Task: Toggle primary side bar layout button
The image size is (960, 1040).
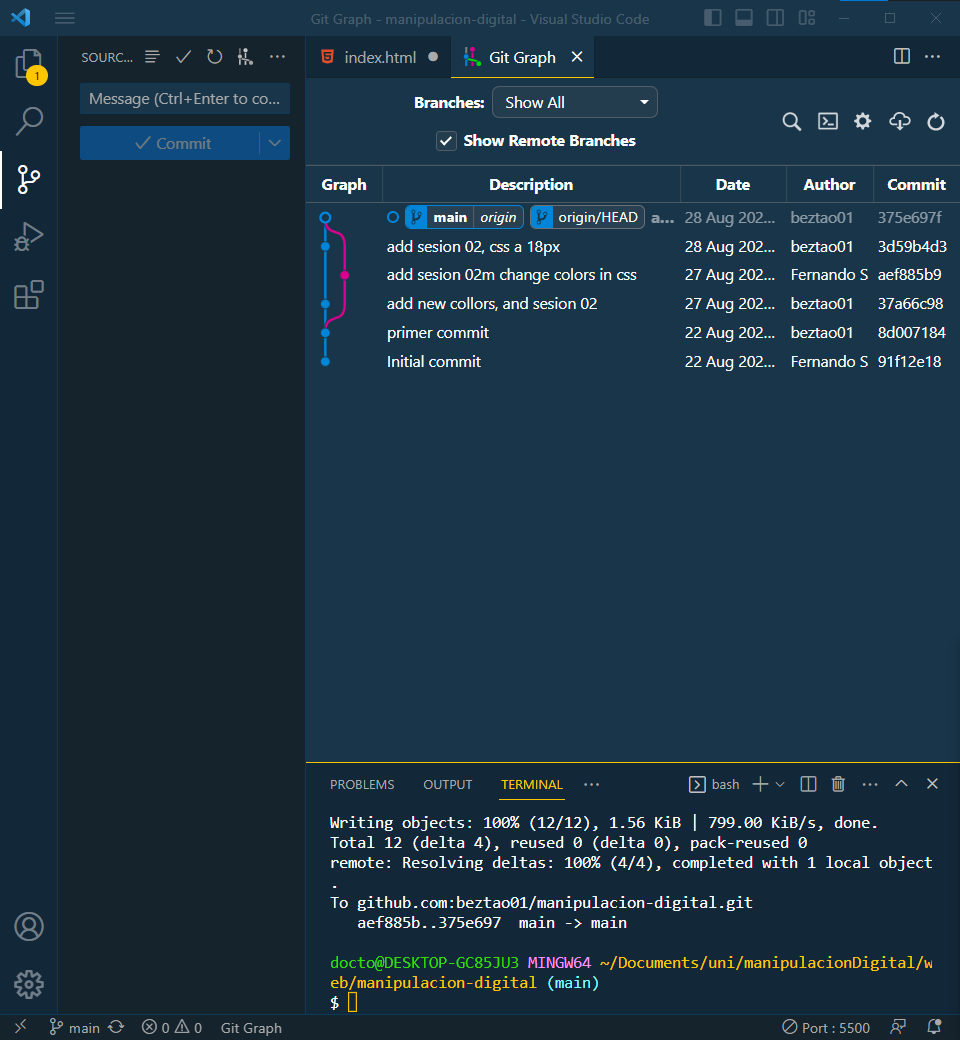Action: pyautogui.click(x=713, y=18)
